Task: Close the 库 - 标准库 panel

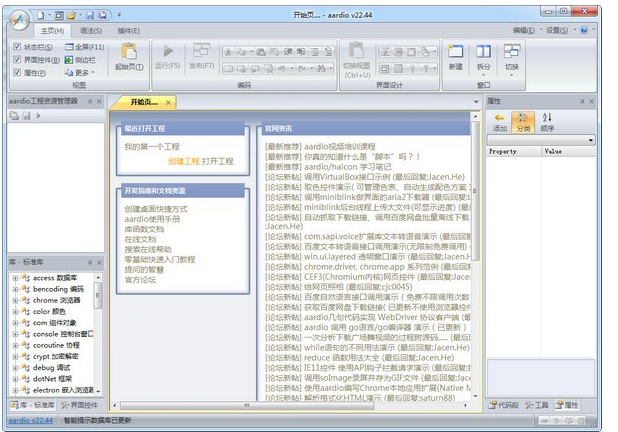Action: click(x=99, y=263)
